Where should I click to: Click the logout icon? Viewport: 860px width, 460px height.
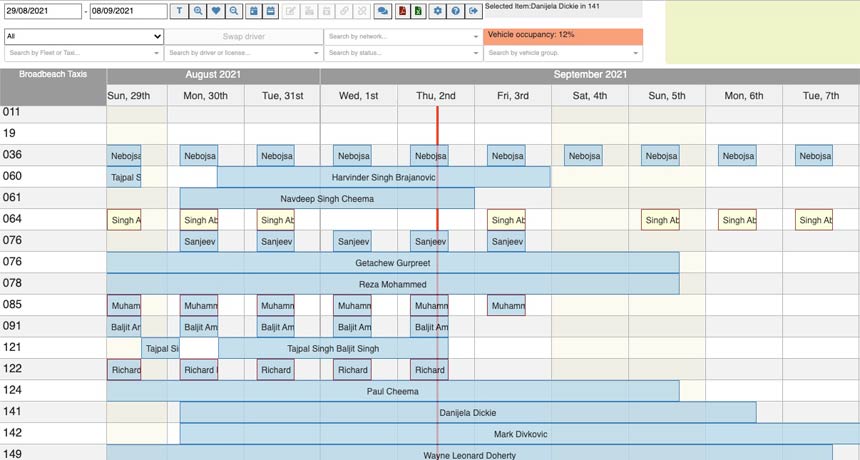click(473, 11)
